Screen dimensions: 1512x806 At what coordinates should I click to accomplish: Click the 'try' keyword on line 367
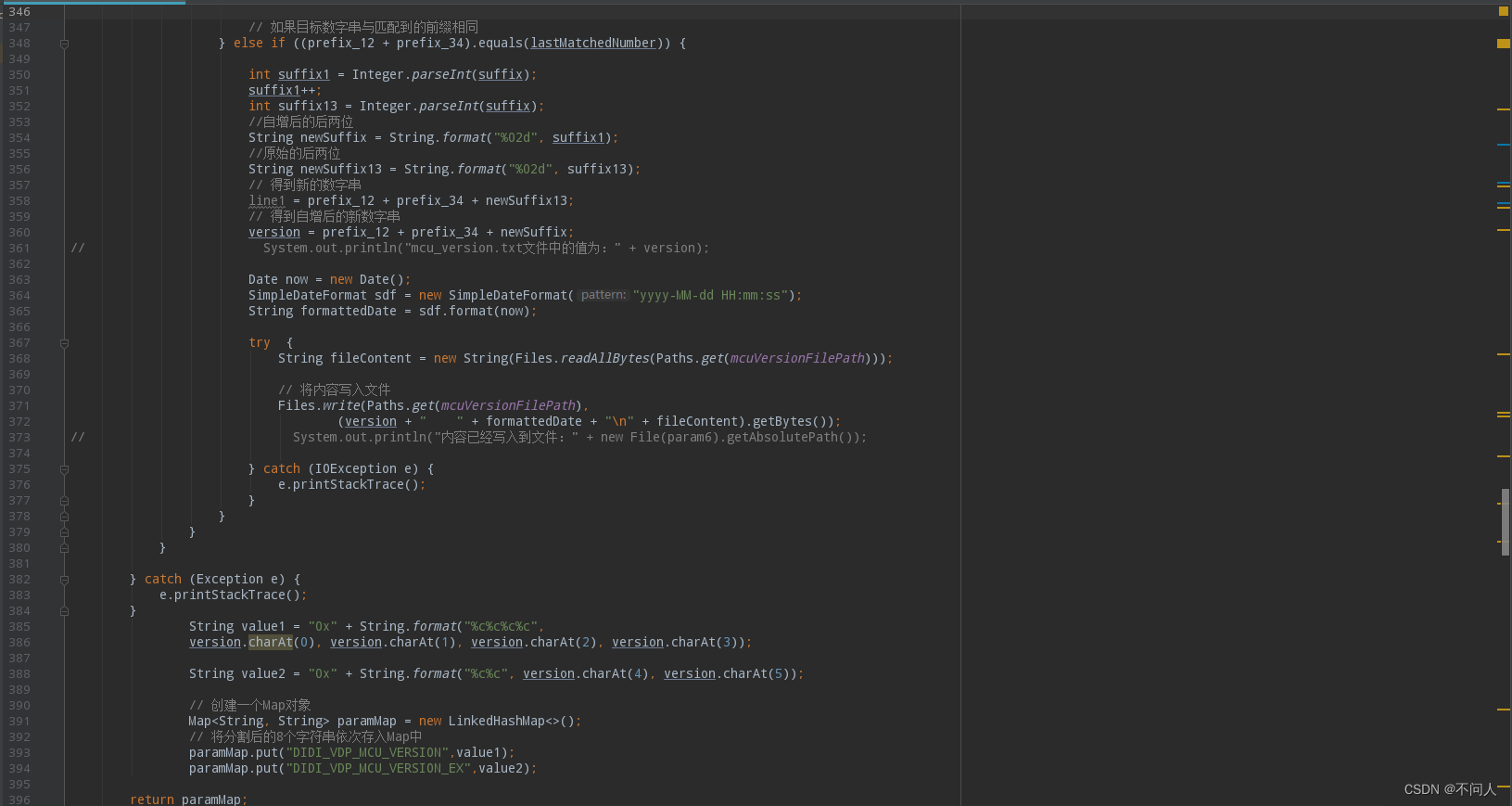pyautogui.click(x=260, y=343)
